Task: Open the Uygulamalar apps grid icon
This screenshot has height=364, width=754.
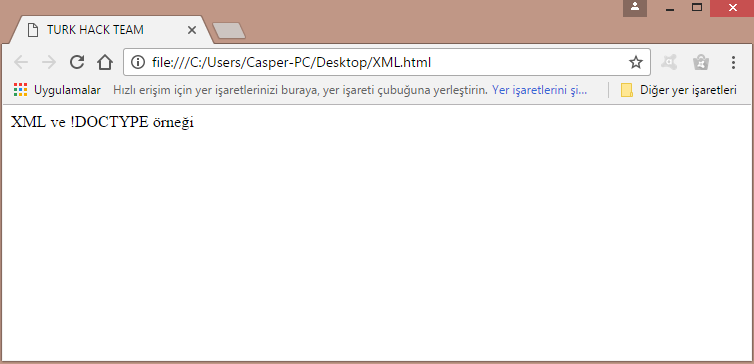Action: click(x=20, y=90)
